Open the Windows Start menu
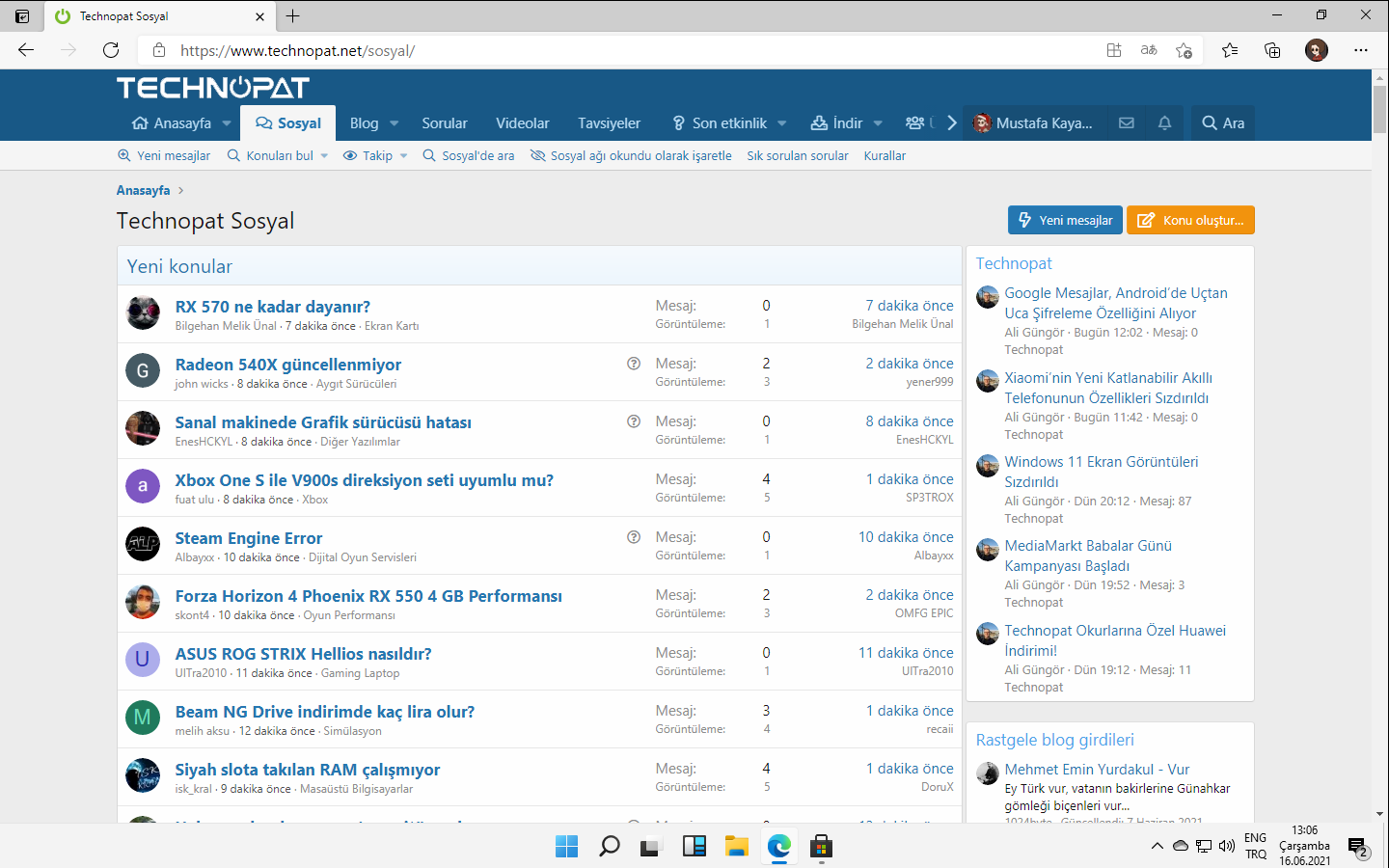Image resolution: width=1389 pixels, height=868 pixels. tap(567, 847)
